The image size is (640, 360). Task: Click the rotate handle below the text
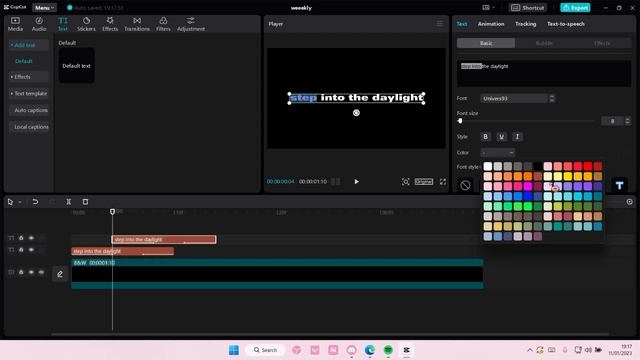coord(356,113)
